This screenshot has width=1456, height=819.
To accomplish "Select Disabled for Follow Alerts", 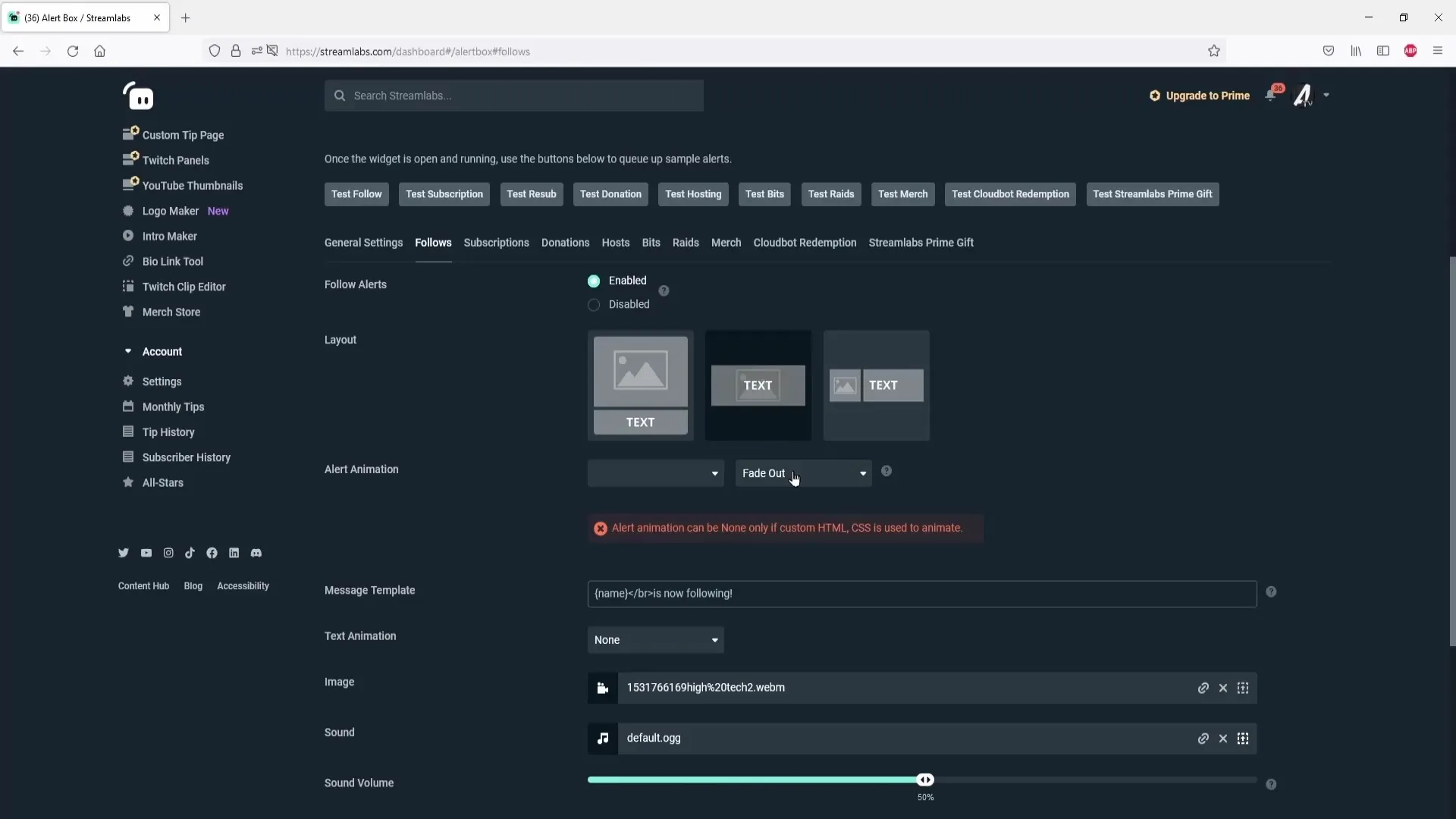I will click(594, 305).
